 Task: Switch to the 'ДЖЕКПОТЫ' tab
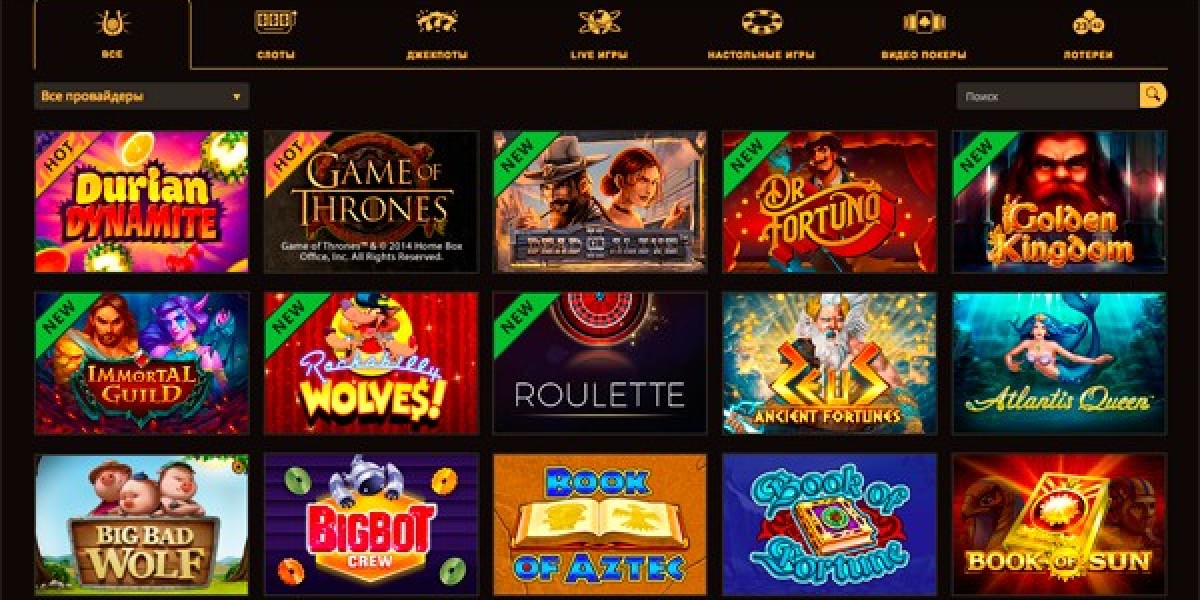[x=437, y=55]
